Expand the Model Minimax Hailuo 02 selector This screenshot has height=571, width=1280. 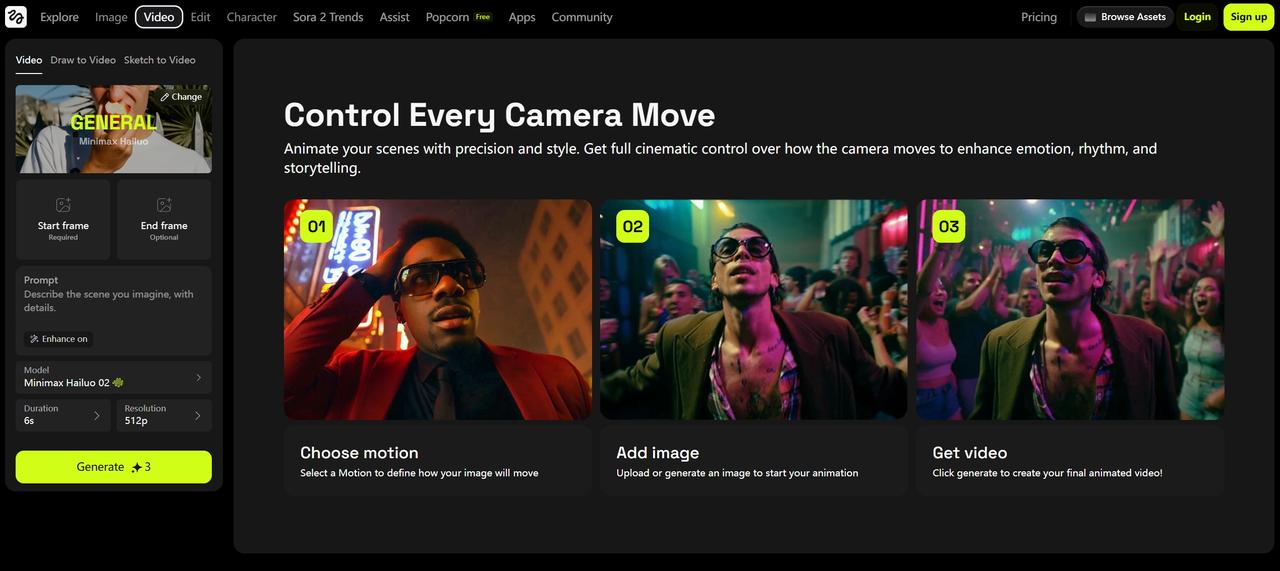pos(113,377)
